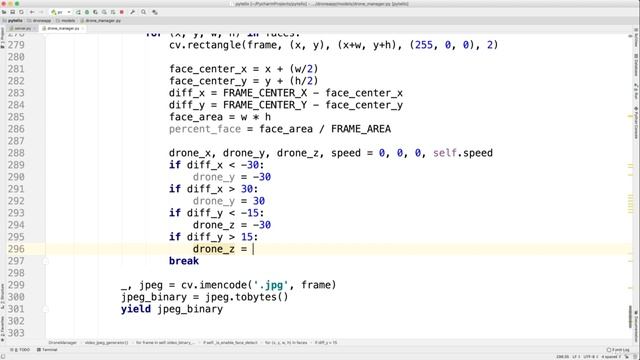This screenshot has width=640, height=360.
Task: Run with coverage using the shield icon
Action: [96, 12]
